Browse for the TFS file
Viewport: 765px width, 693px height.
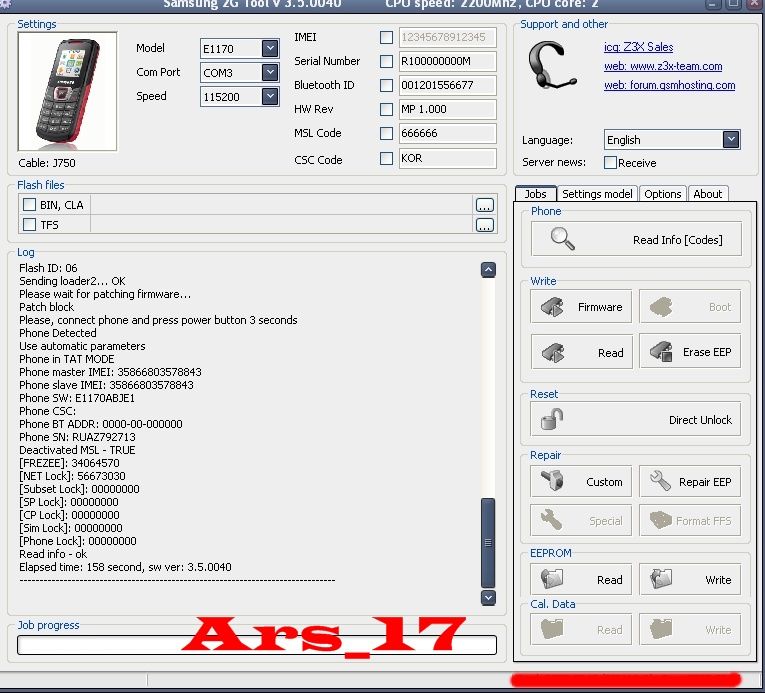484,225
